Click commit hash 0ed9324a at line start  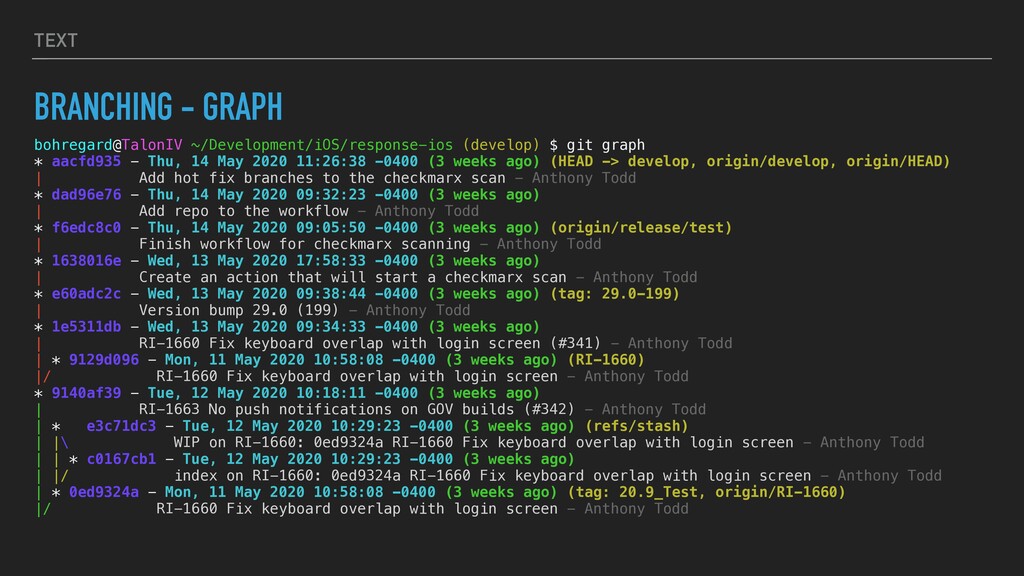(x=104, y=492)
